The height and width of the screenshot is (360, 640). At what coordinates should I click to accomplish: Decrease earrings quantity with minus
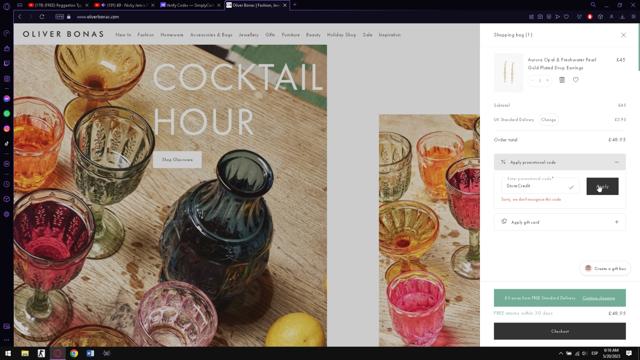click(532, 80)
